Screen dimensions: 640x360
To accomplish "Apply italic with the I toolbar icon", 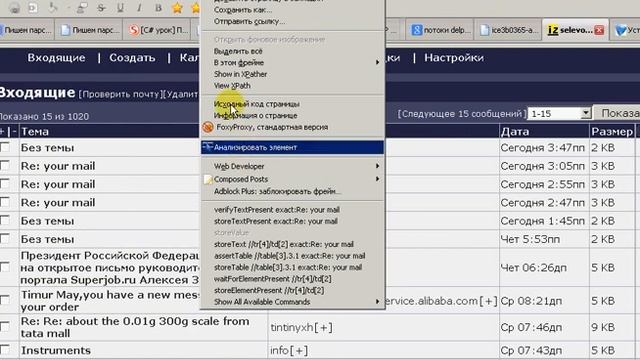I will point(139,8).
